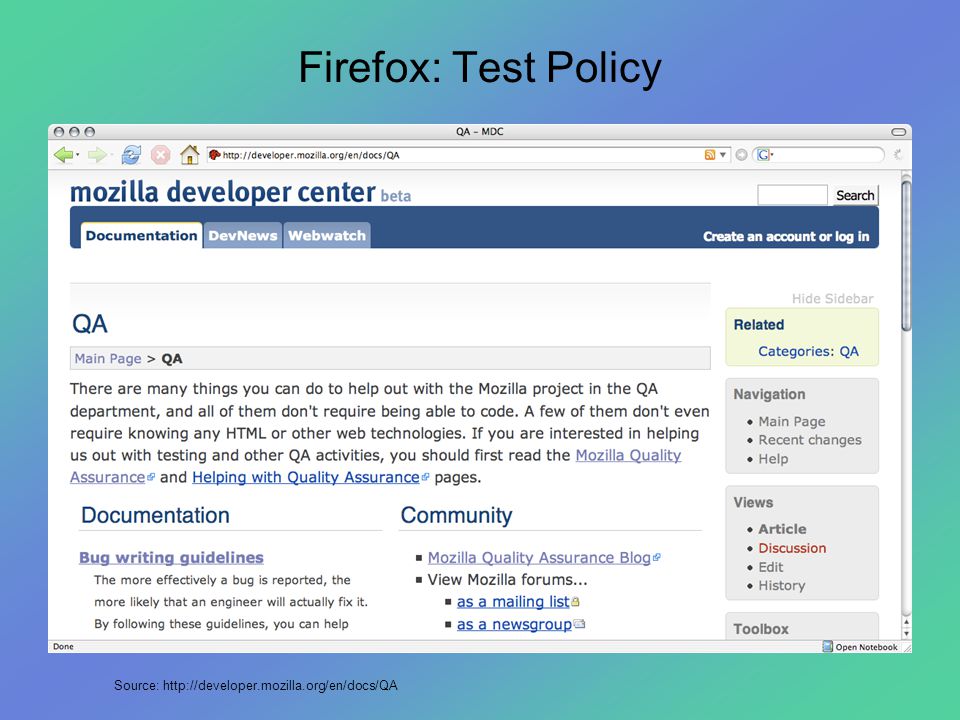Click Create an account or log in

[x=786, y=236]
